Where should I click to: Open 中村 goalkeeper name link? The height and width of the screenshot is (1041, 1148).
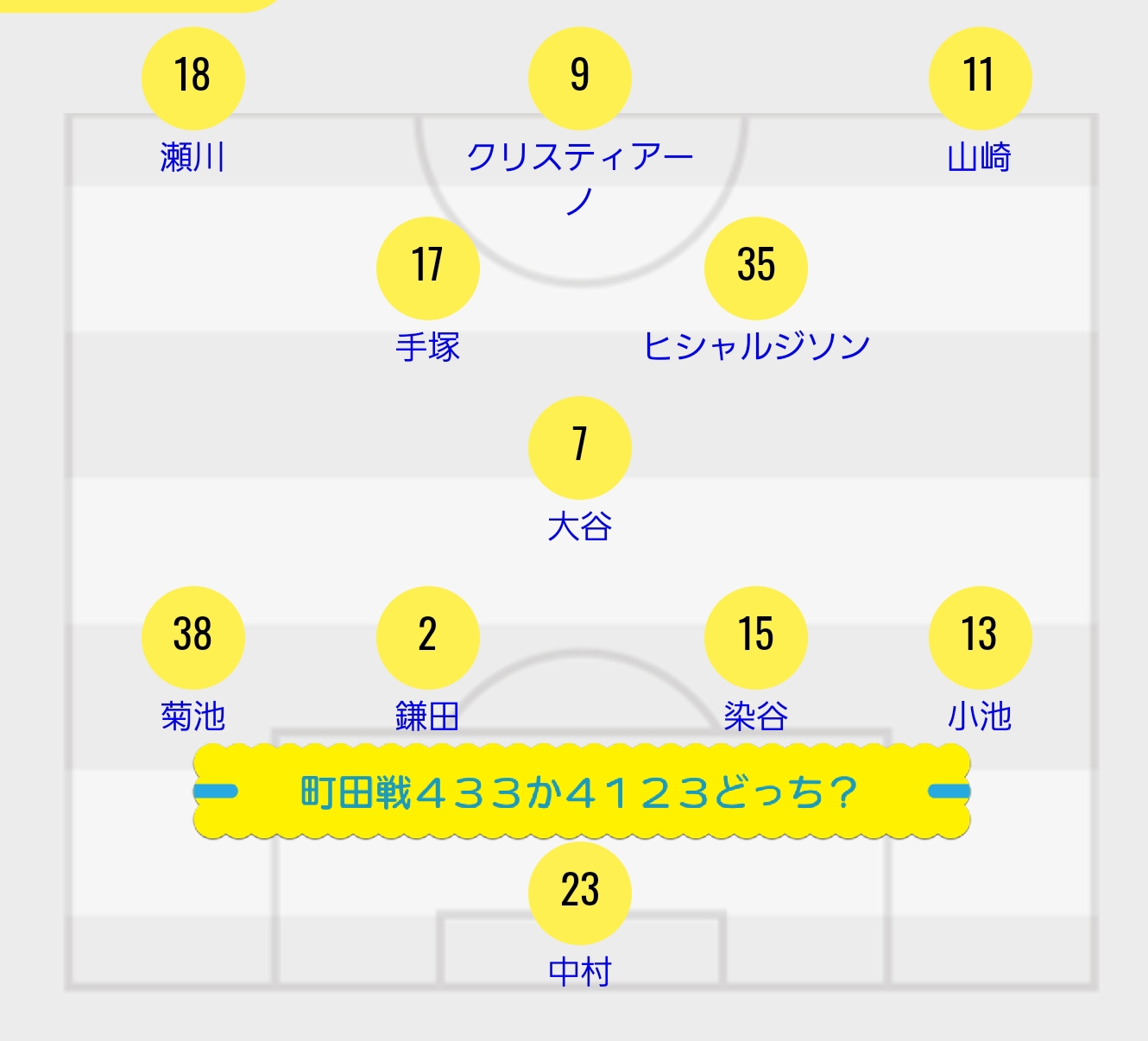(x=580, y=972)
